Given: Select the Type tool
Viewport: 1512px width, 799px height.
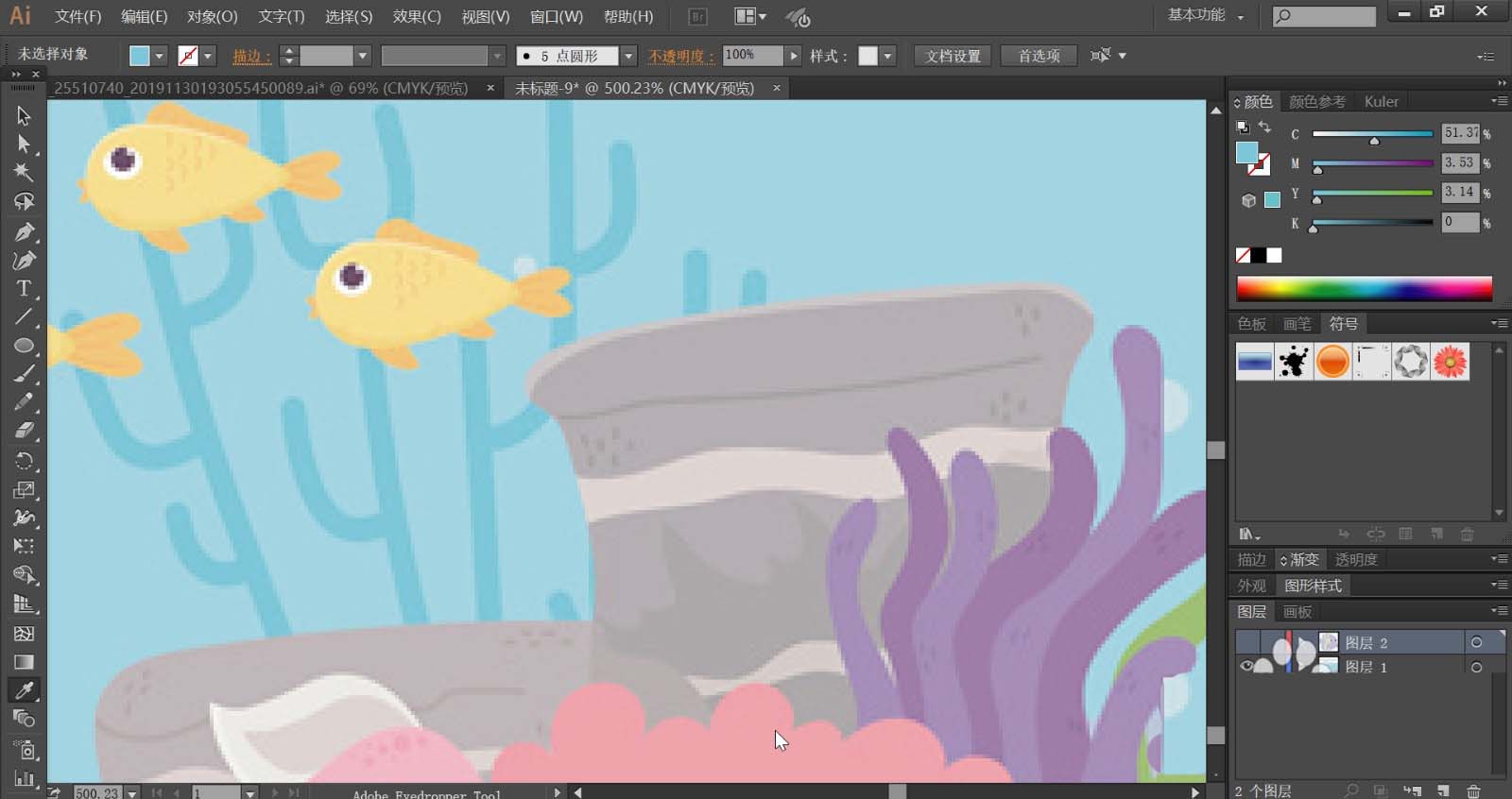Looking at the screenshot, I should 24,288.
